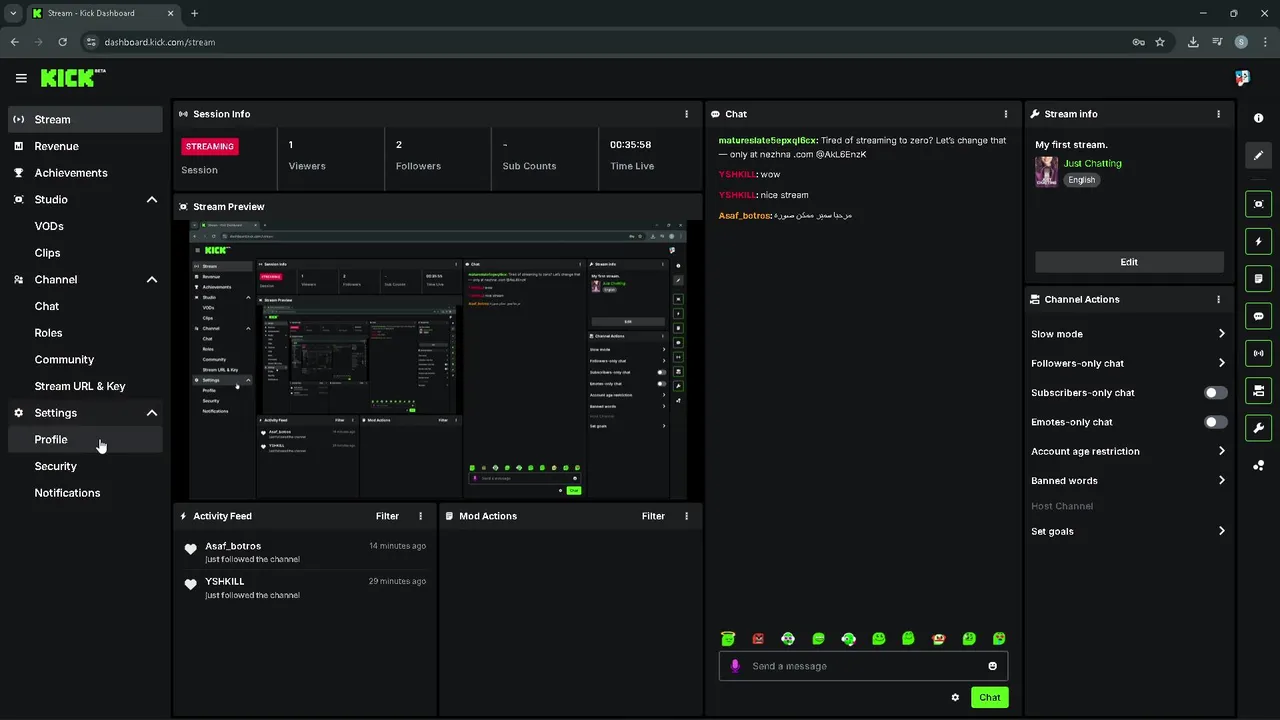The width and height of the screenshot is (1280, 720).
Task: Open Stream info kebab menu
Action: coord(1218,114)
